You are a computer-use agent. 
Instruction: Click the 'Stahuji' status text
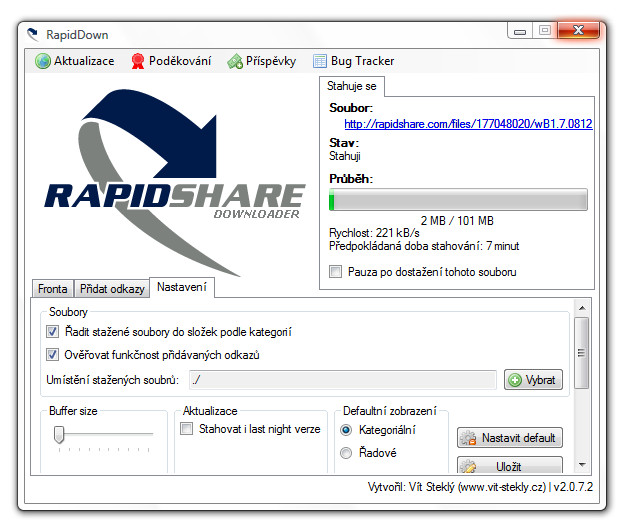click(345, 156)
